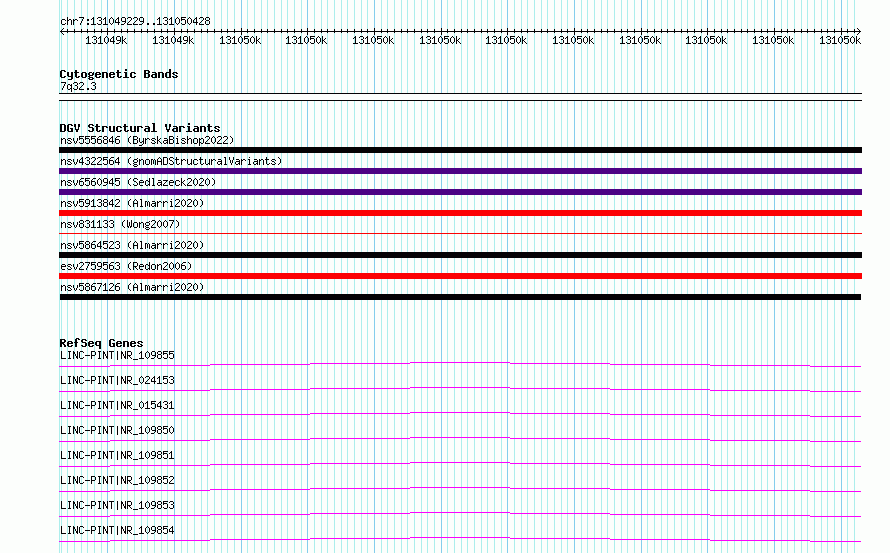Click the first 131049k ruler tick label
Viewport: 890px width, 553px height.
point(106,40)
